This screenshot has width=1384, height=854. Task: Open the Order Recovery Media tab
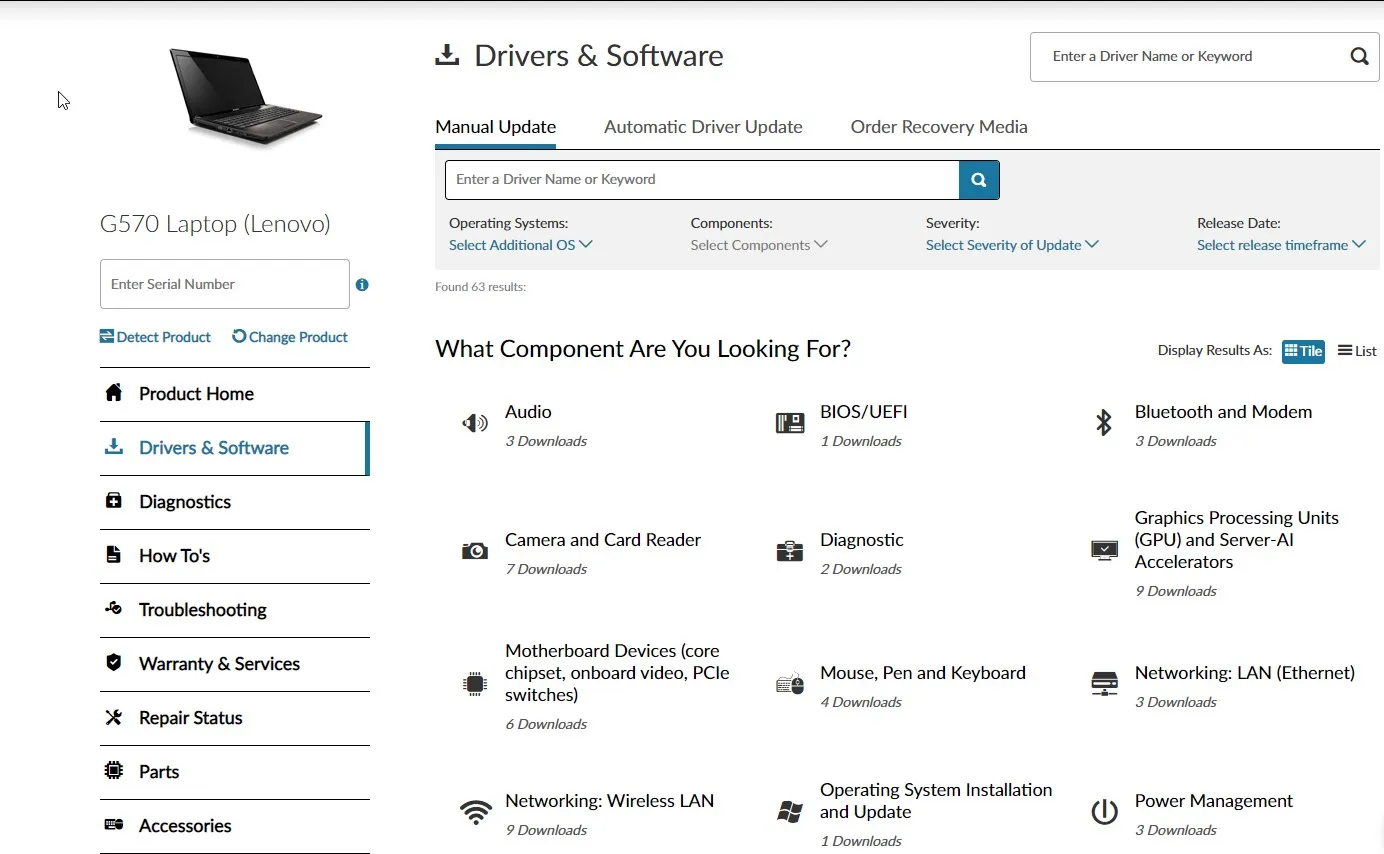click(x=939, y=127)
